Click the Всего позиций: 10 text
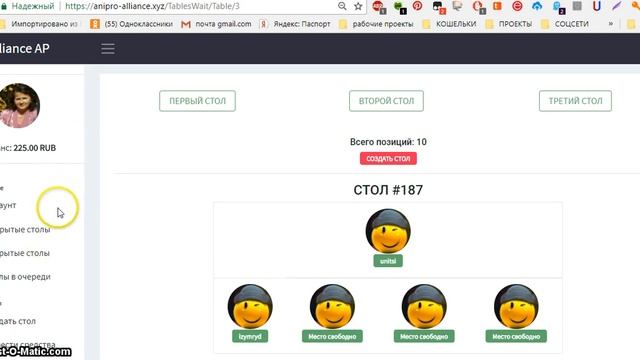Screen dimensions: 640x360 (x=388, y=142)
